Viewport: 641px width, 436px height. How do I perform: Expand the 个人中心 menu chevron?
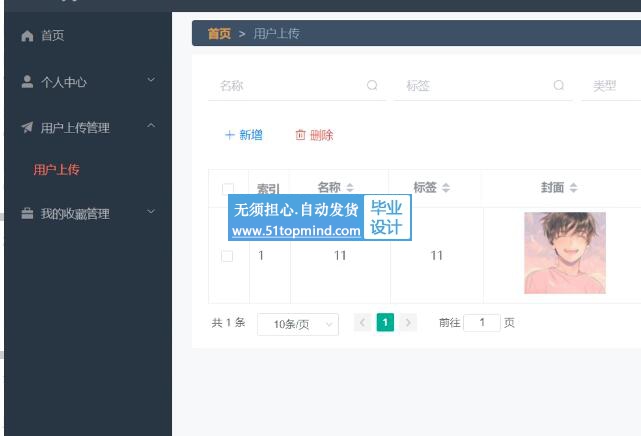coord(151,79)
